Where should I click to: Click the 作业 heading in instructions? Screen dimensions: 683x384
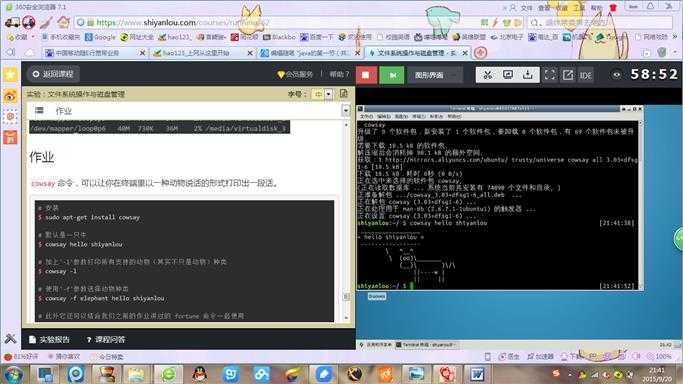(42, 157)
